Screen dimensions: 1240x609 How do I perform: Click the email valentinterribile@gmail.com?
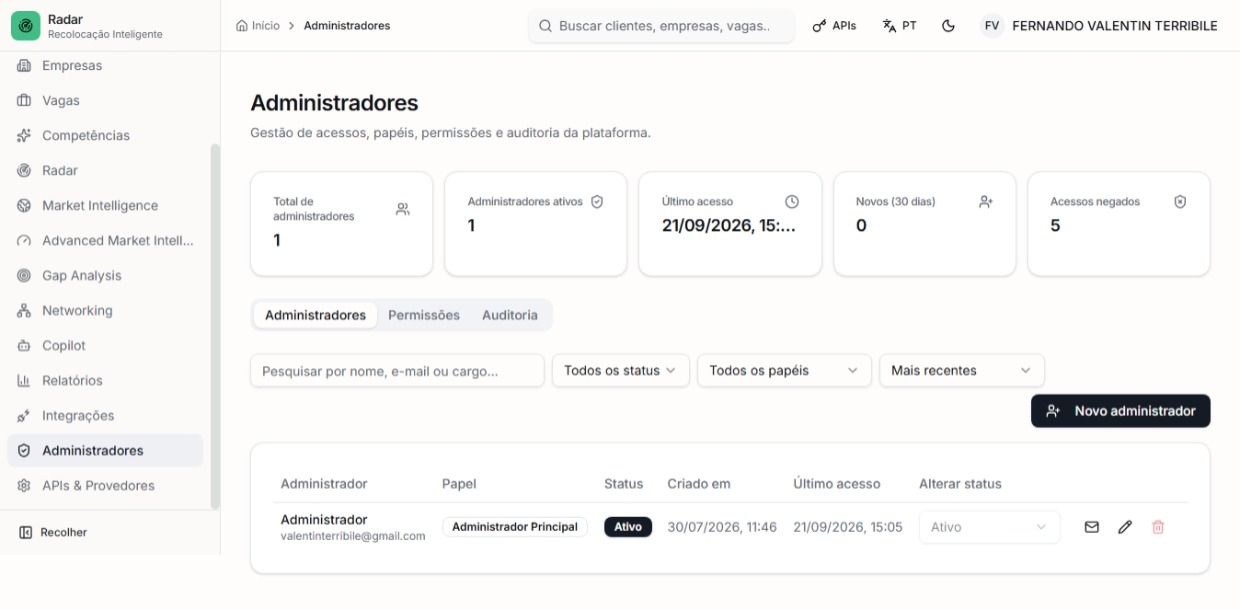tap(353, 536)
